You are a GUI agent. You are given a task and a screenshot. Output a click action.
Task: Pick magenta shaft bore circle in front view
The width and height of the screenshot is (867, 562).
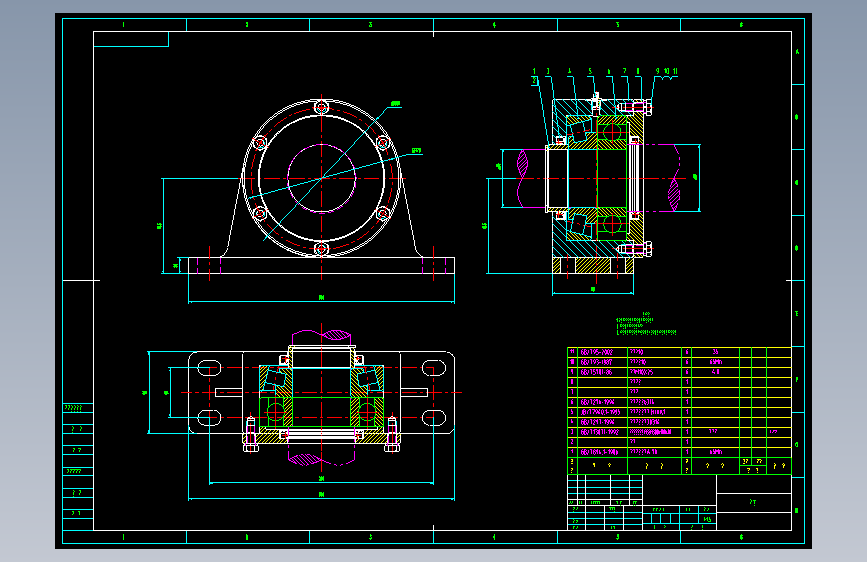coord(321,178)
